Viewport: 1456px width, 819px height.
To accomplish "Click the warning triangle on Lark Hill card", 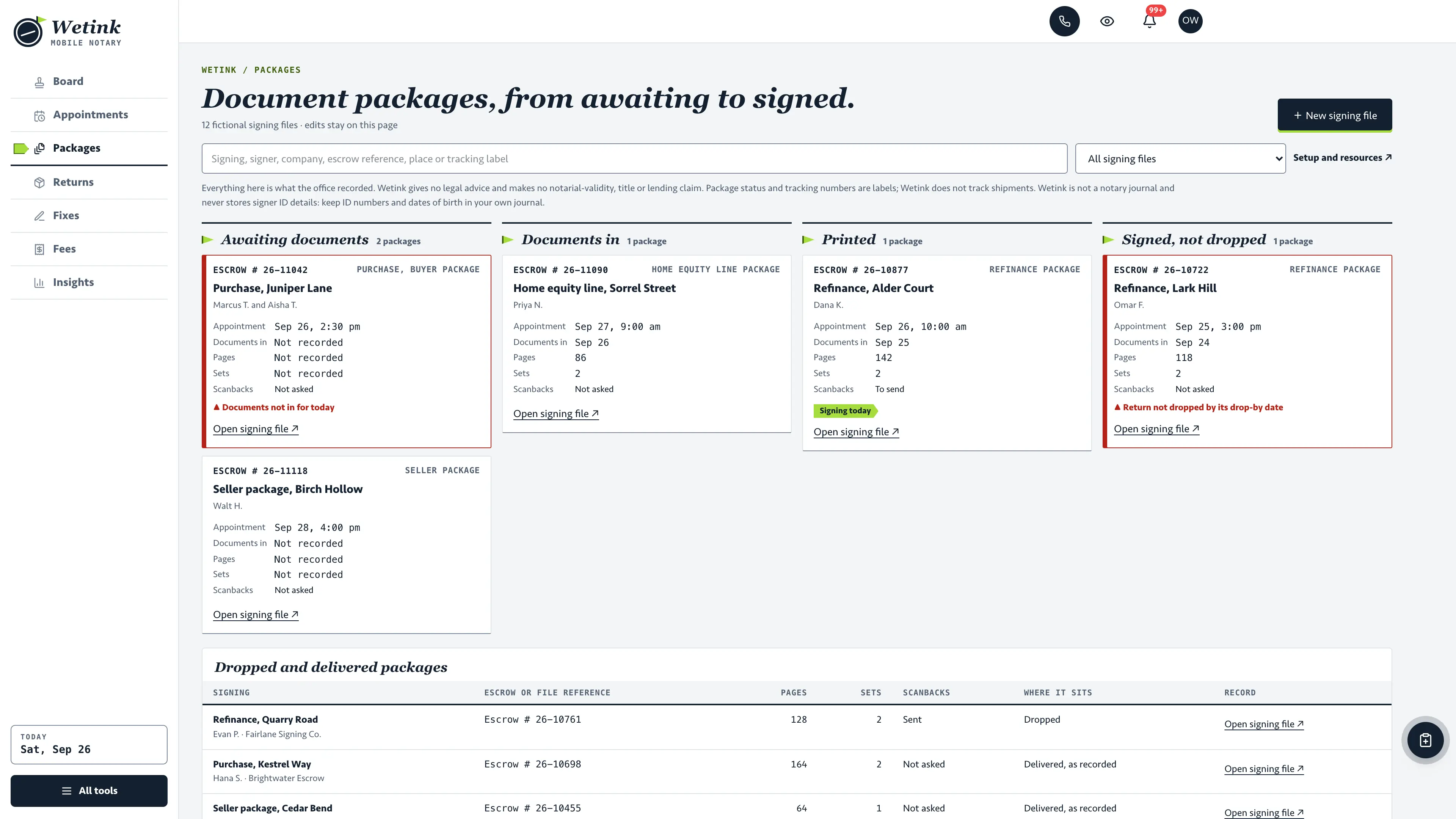I will tap(1117, 407).
